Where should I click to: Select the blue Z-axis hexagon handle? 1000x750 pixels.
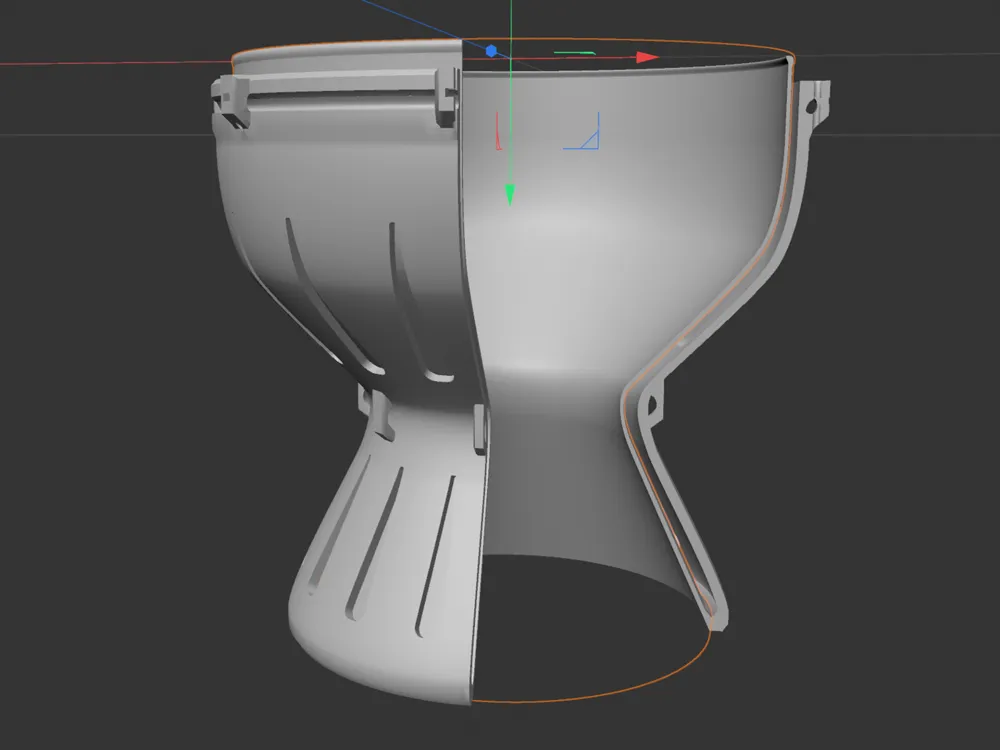coord(491,50)
